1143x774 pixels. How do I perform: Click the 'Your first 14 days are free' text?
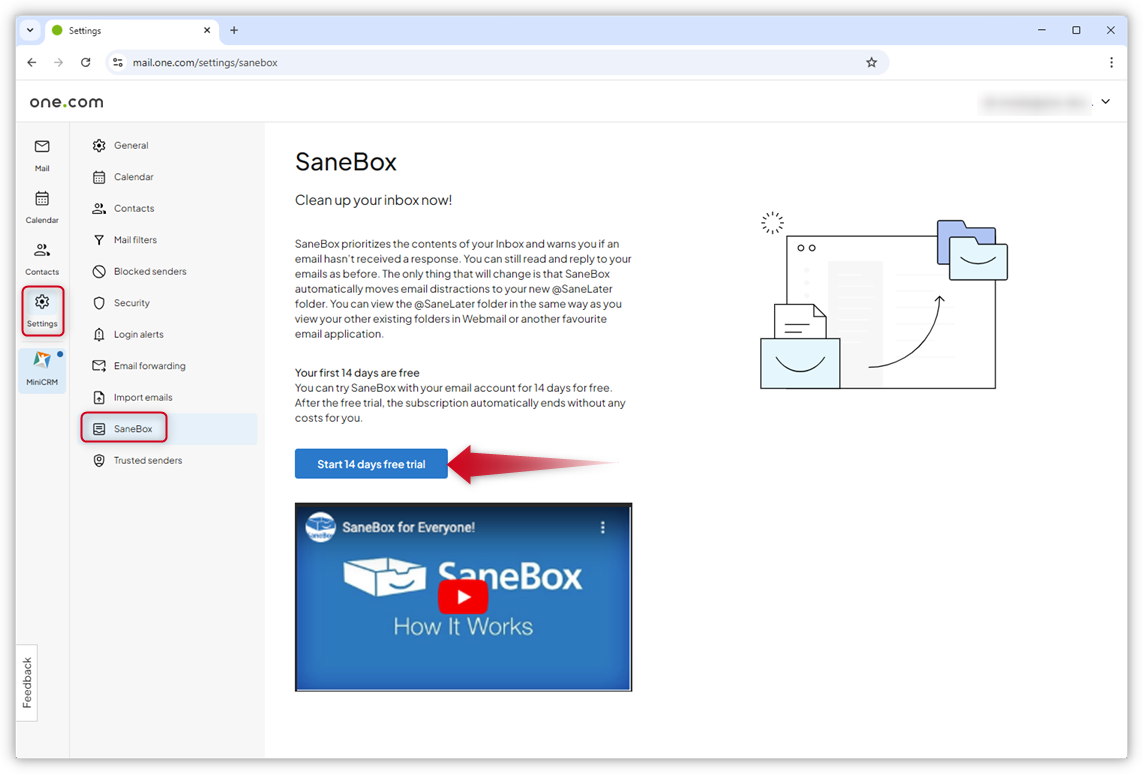(357, 372)
